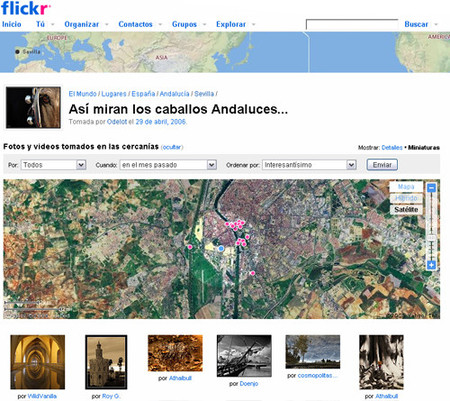450x401 pixels.
Task: Click the cosmopolitas author link
Action: point(318,376)
